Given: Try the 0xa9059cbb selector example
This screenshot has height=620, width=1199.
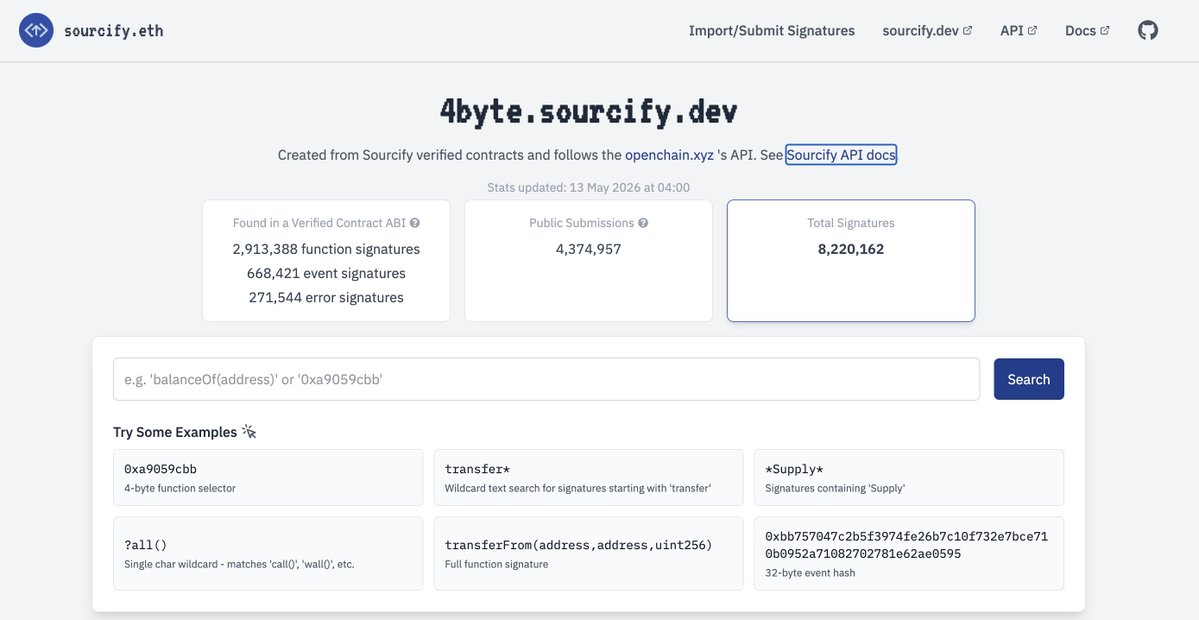Looking at the screenshot, I should pyautogui.click(x=268, y=478).
